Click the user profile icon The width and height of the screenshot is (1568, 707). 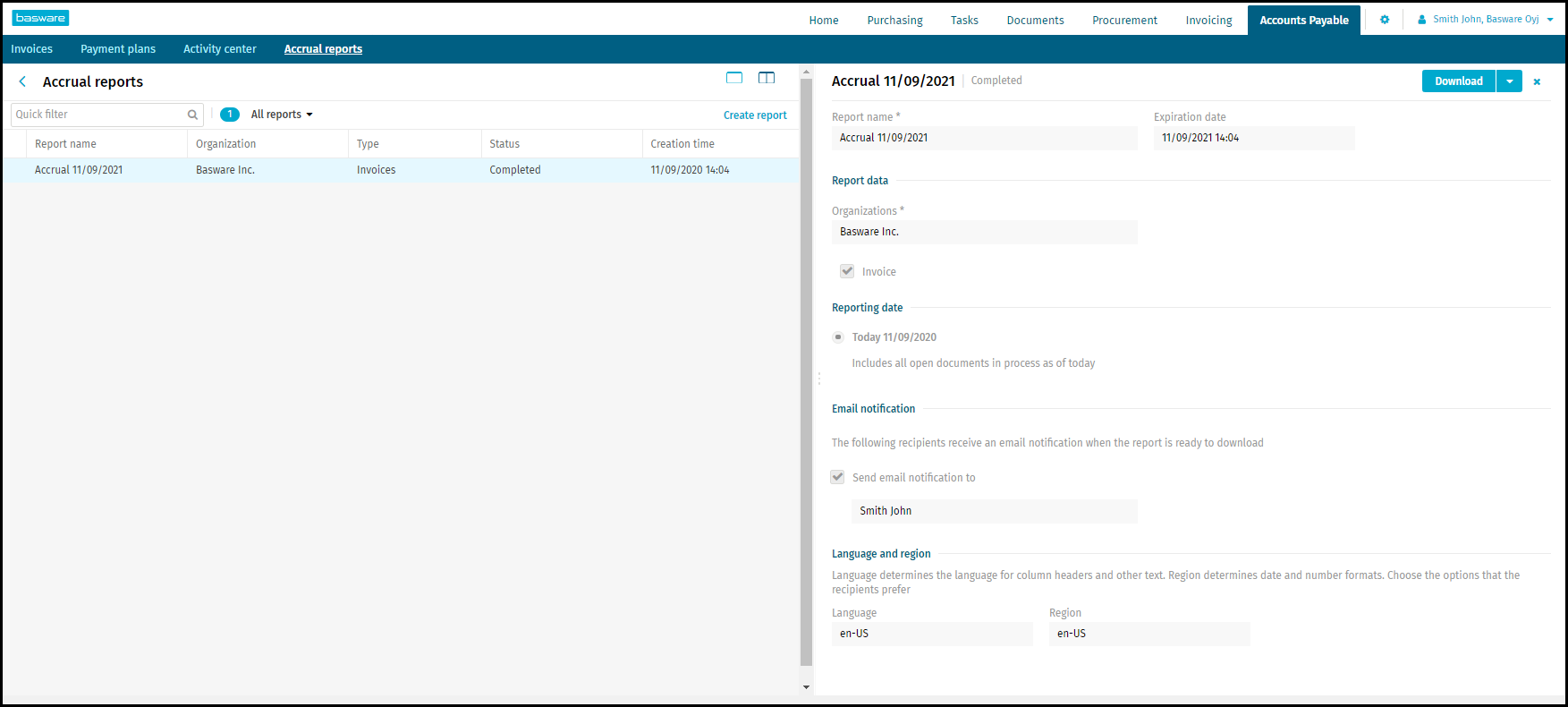click(1422, 20)
